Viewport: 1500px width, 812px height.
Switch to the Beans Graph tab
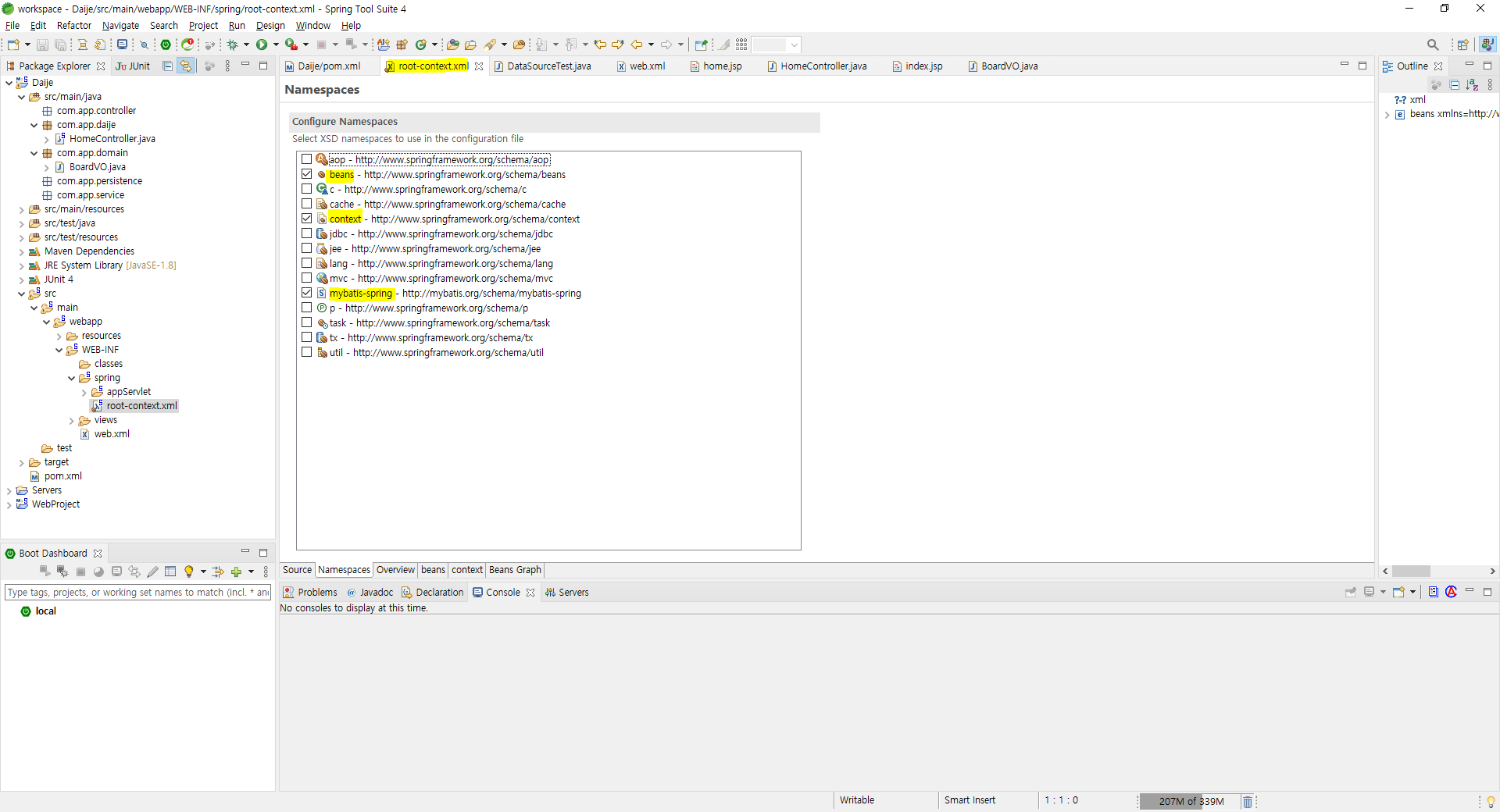[515, 570]
